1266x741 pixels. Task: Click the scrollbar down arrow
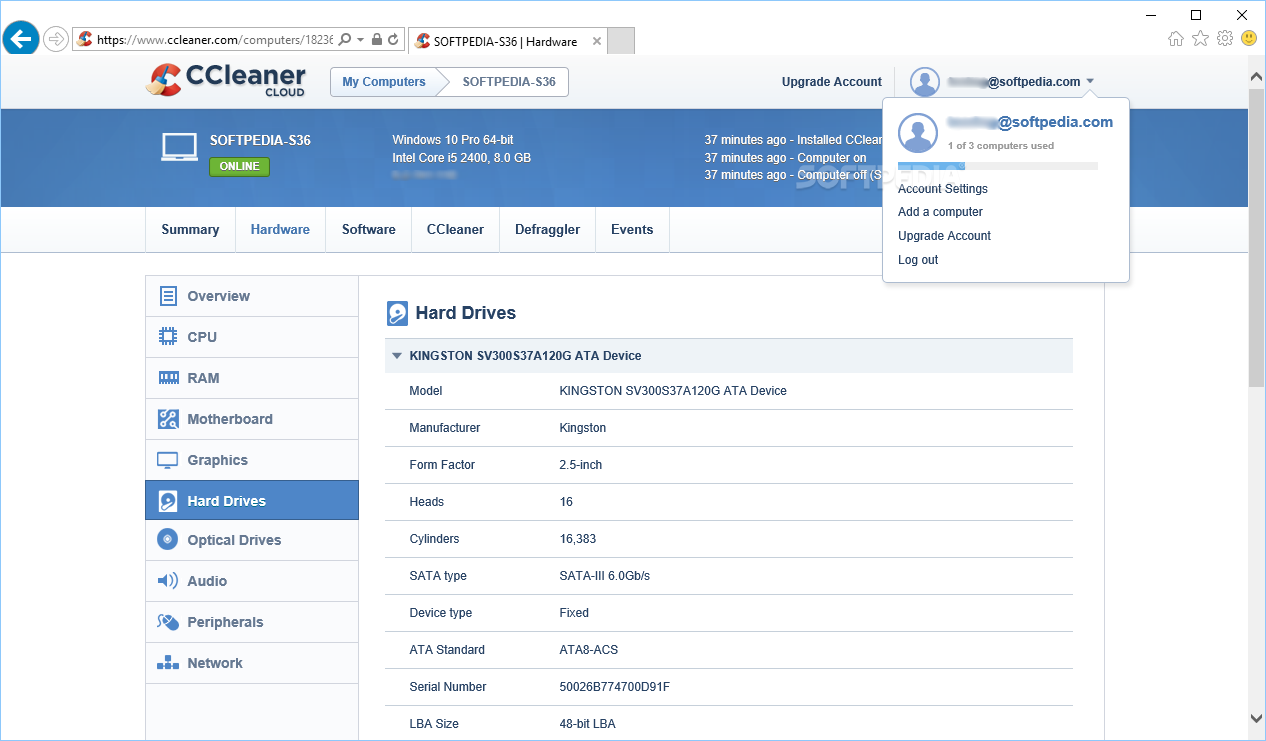click(x=1257, y=717)
